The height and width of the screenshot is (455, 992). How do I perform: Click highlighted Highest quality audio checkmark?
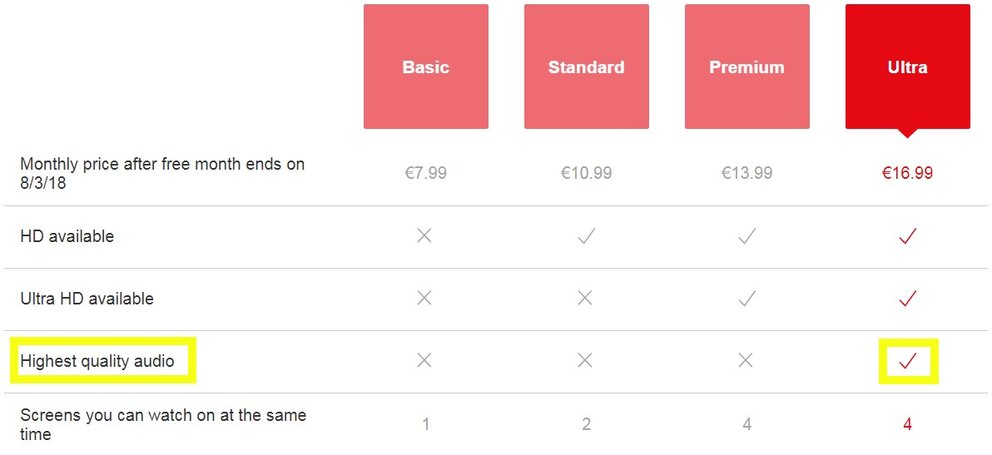pyautogui.click(x=908, y=361)
